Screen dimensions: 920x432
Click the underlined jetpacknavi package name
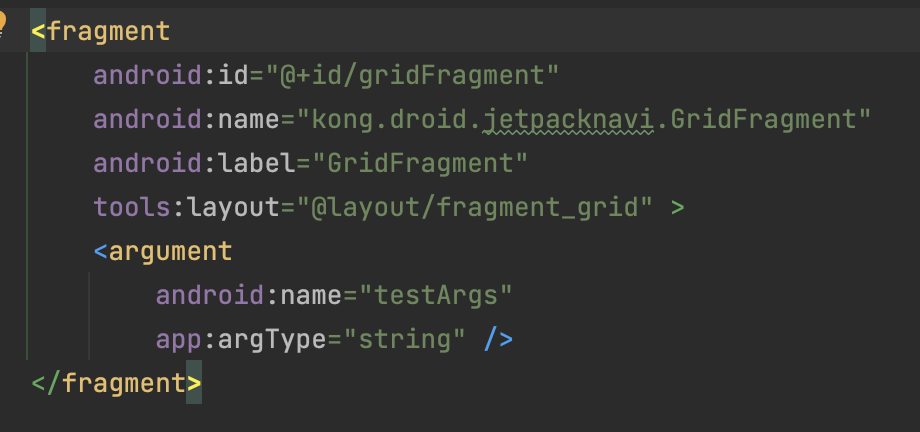567,120
